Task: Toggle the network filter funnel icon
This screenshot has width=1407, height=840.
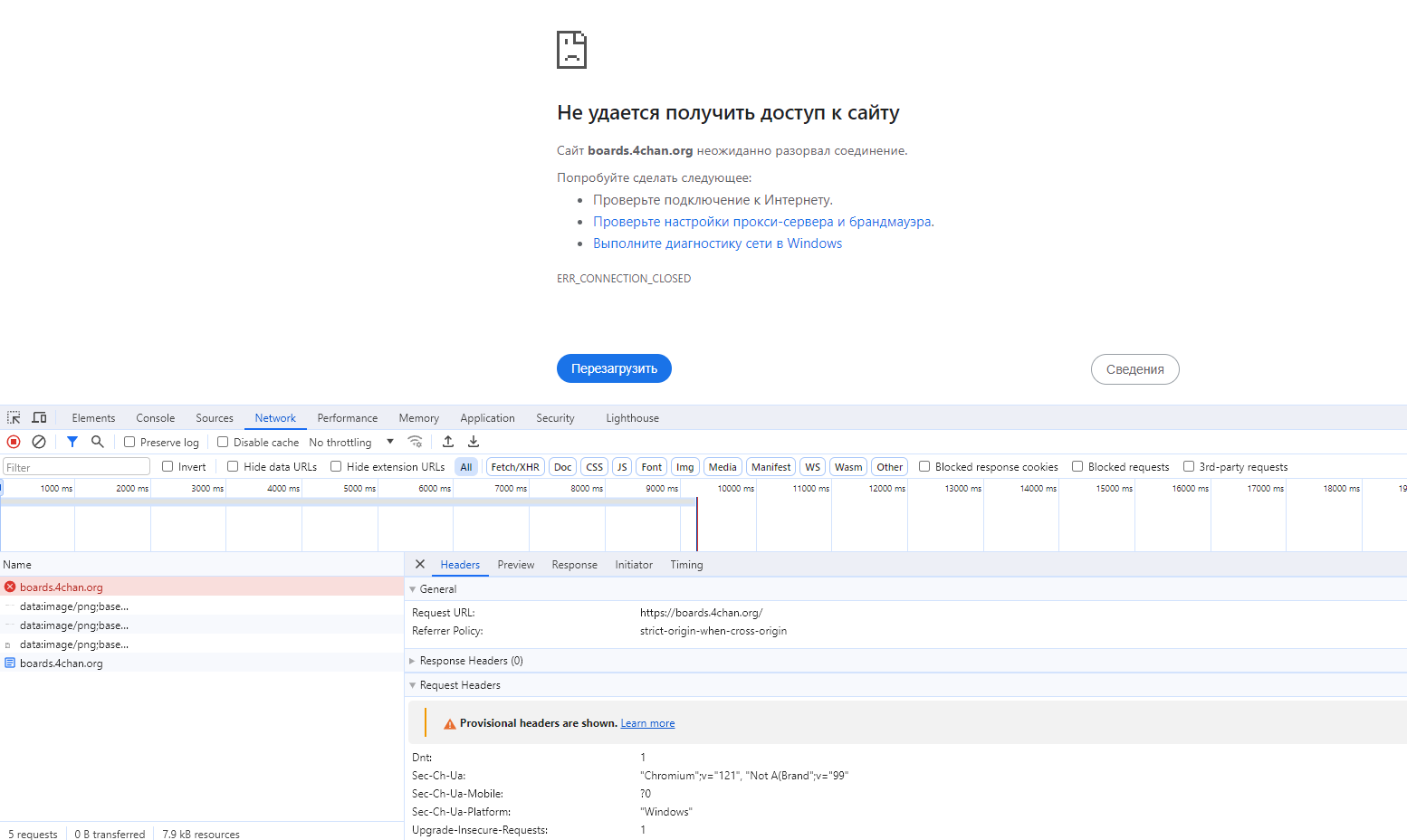Action: [x=72, y=442]
